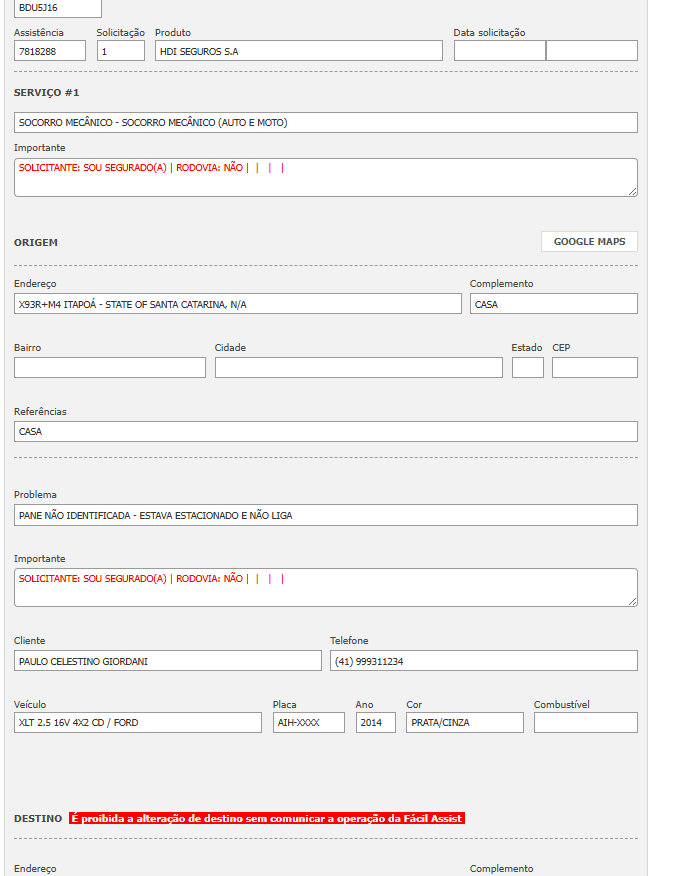Viewport: 684px width, 876px height.
Task: Focus the empty Bairro field
Action: click(110, 368)
